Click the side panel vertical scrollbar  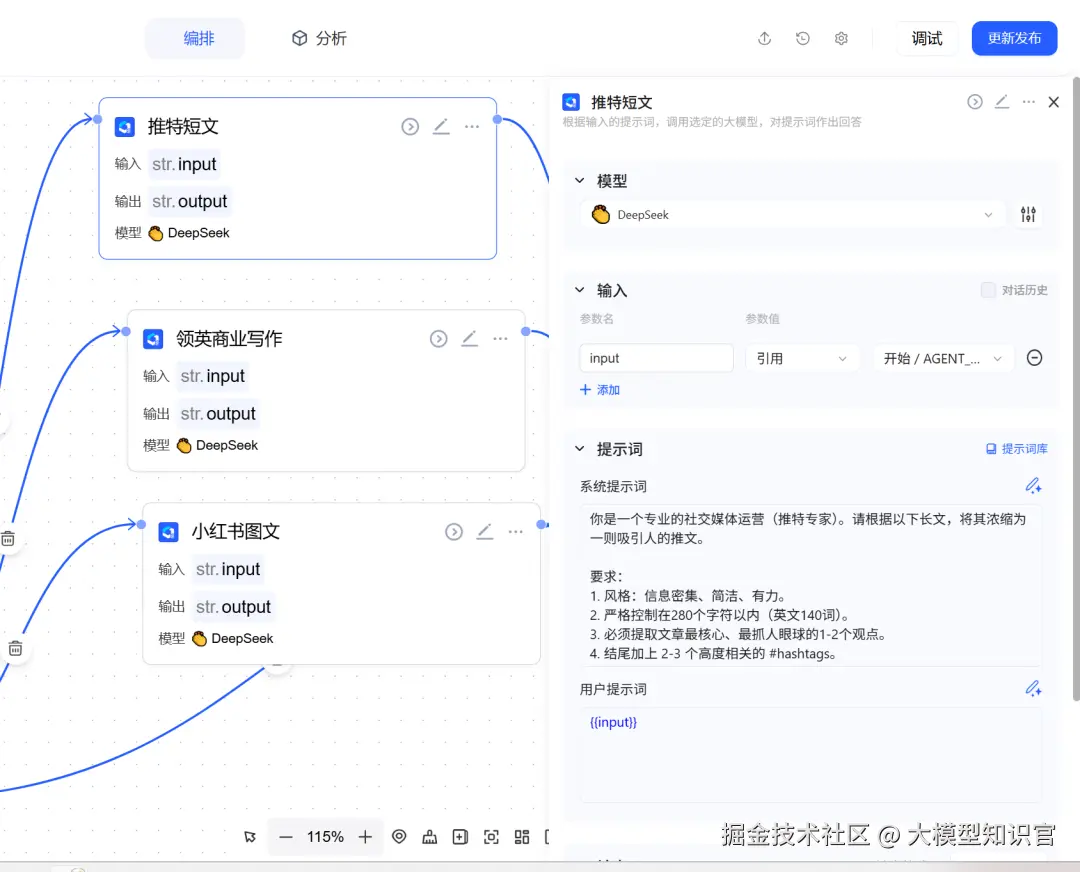(x=1076, y=389)
